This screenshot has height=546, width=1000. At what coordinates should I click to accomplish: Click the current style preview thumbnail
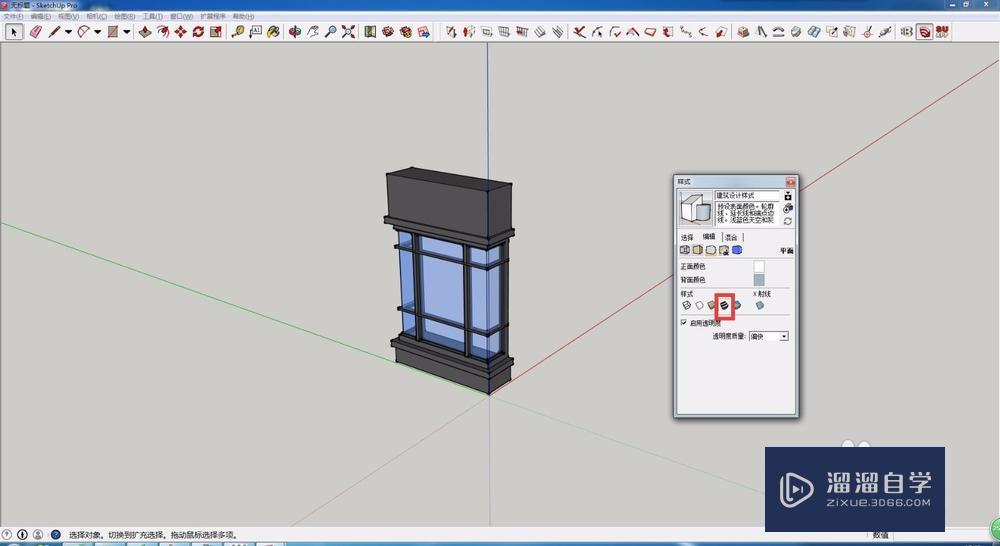point(696,208)
